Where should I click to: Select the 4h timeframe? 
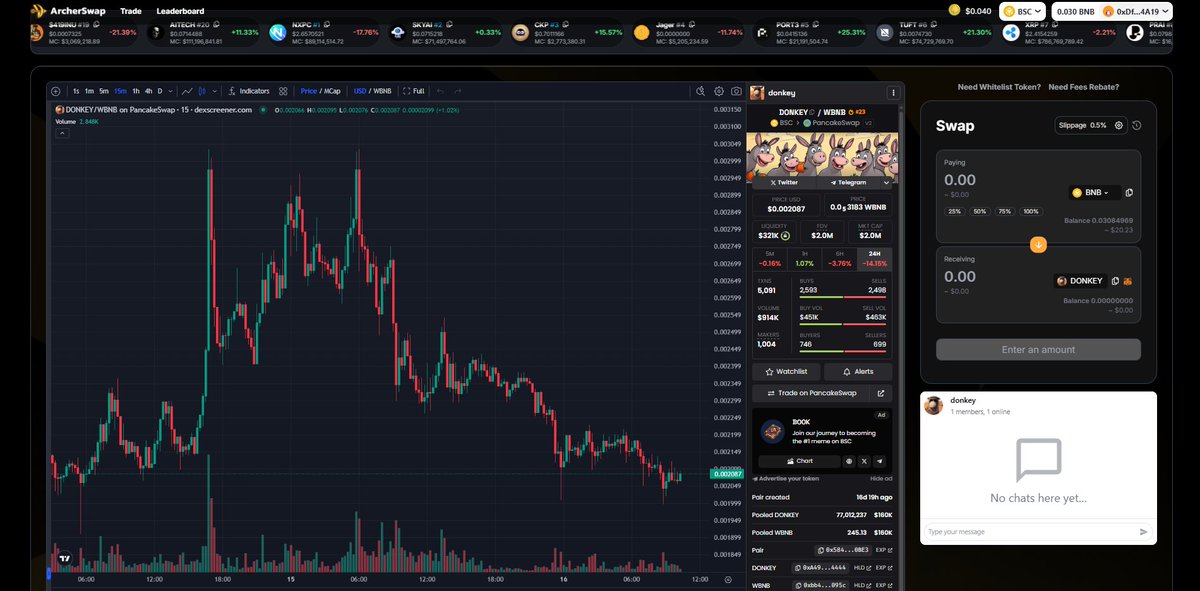[x=148, y=91]
